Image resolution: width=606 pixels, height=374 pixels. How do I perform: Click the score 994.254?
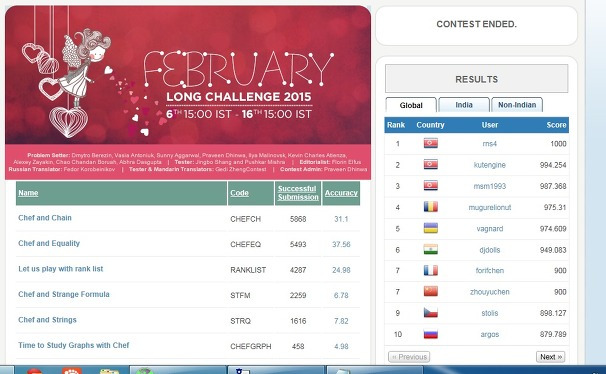[553, 165]
